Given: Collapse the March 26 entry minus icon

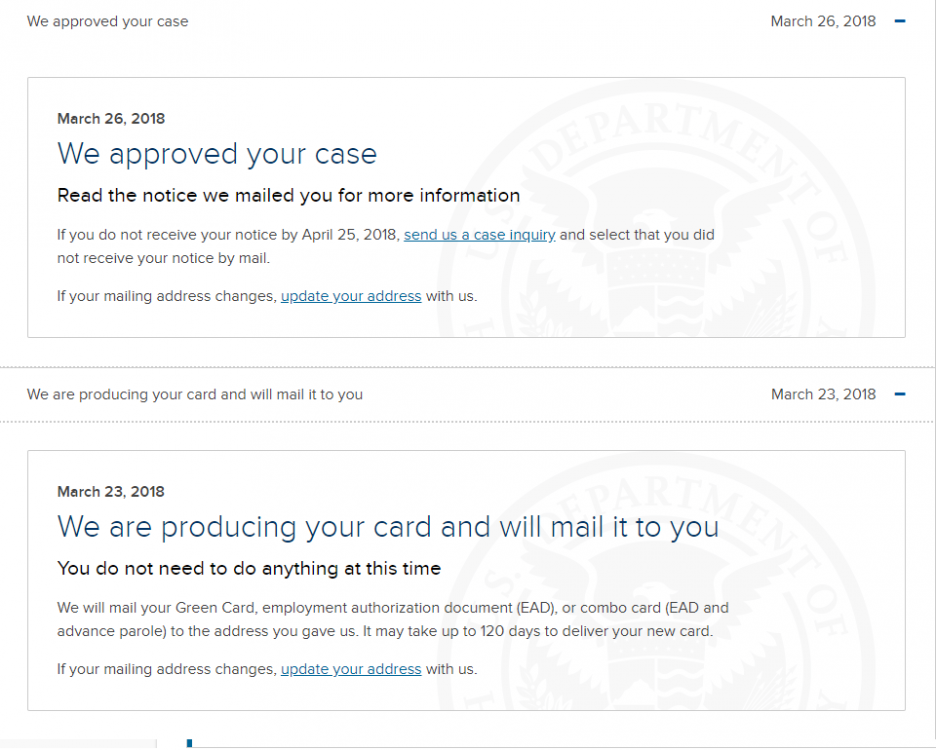Looking at the screenshot, I should pyautogui.click(x=900, y=21).
